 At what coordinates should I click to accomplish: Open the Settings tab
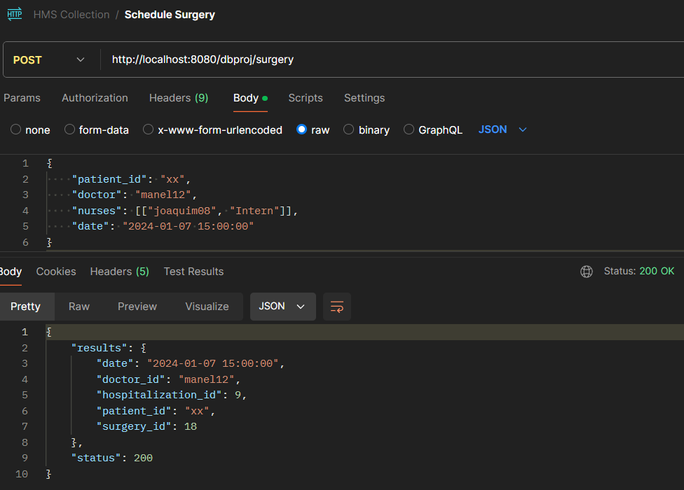[x=364, y=98]
